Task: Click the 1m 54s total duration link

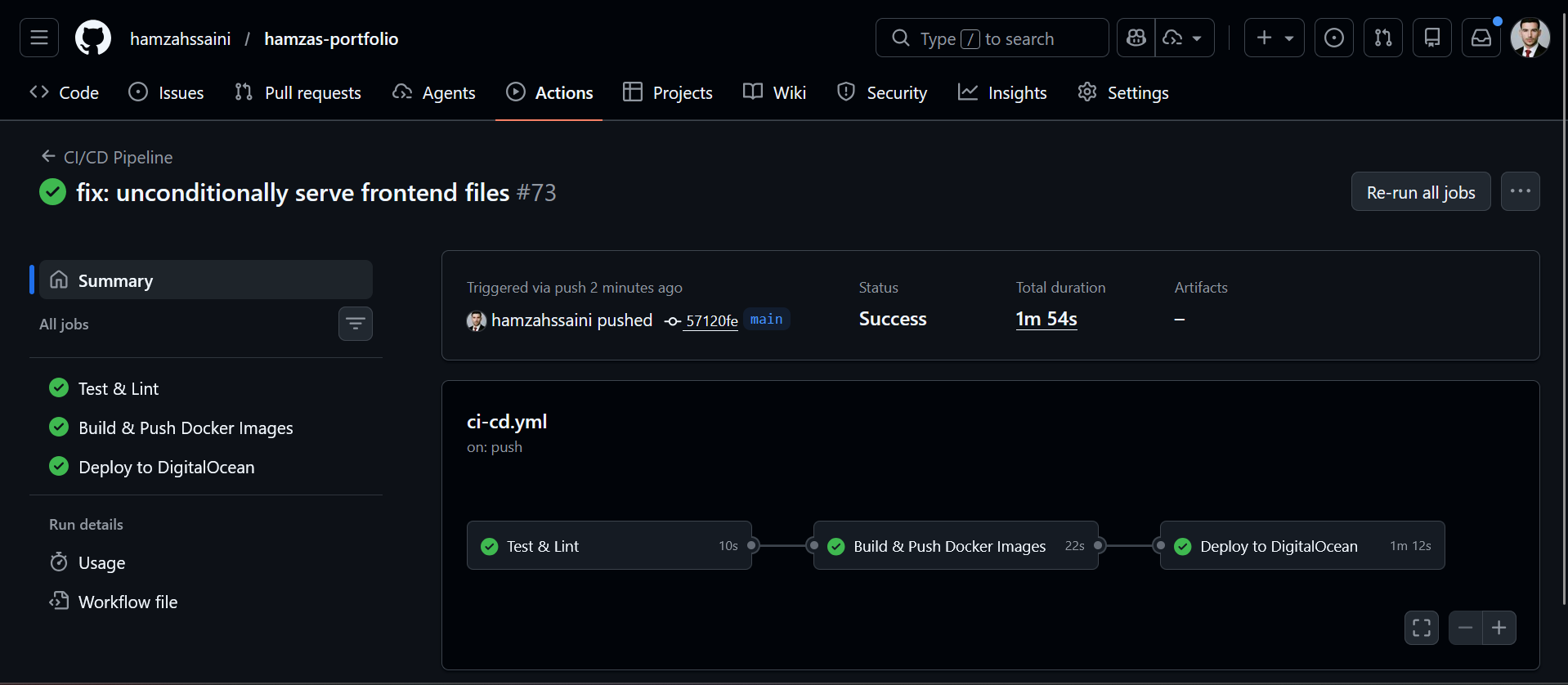Action: (x=1046, y=319)
